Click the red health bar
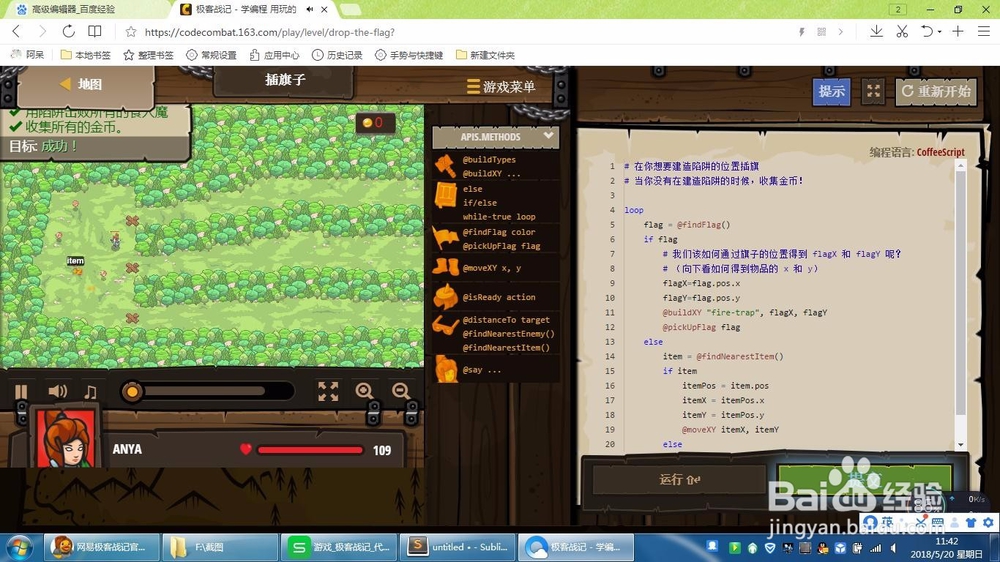 (x=310, y=450)
